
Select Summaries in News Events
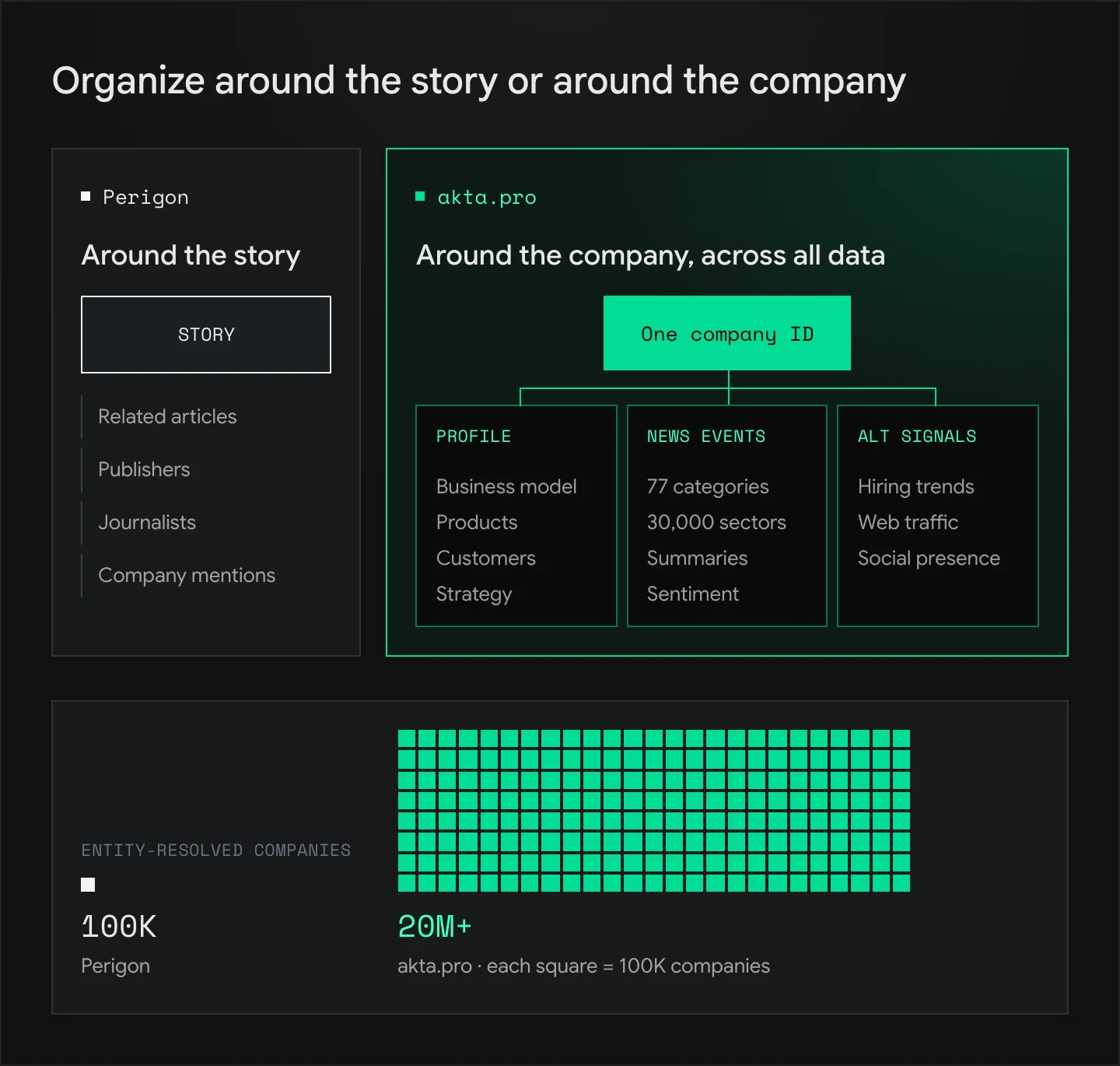pos(697,558)
